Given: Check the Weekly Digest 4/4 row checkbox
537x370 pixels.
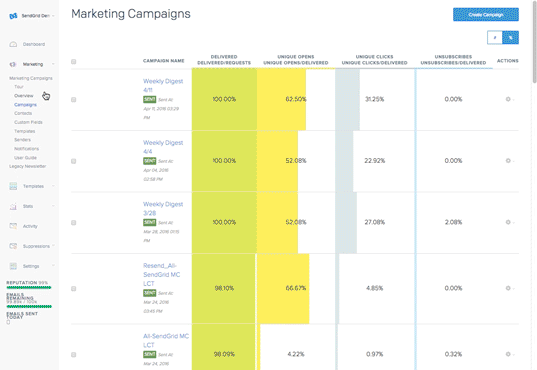Looking at the screenshot, I should [74, 161].
